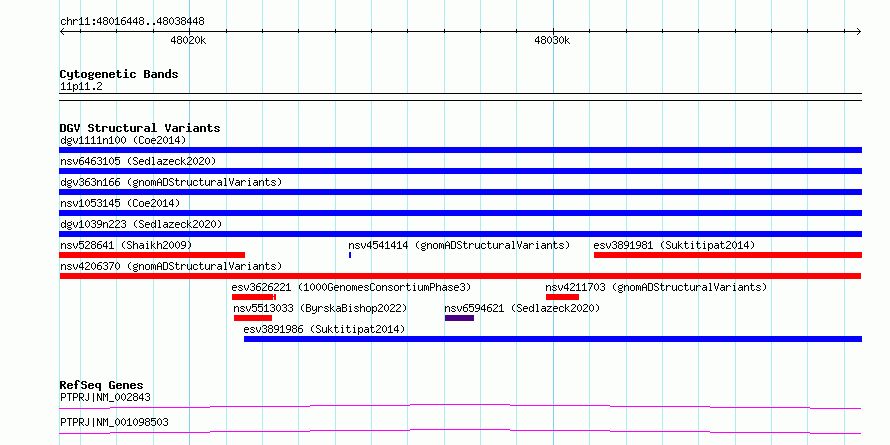This screenshot has width=890, height=445.
Task: Select the blue bar under dgv1039n223
Action: pos(460,234)
